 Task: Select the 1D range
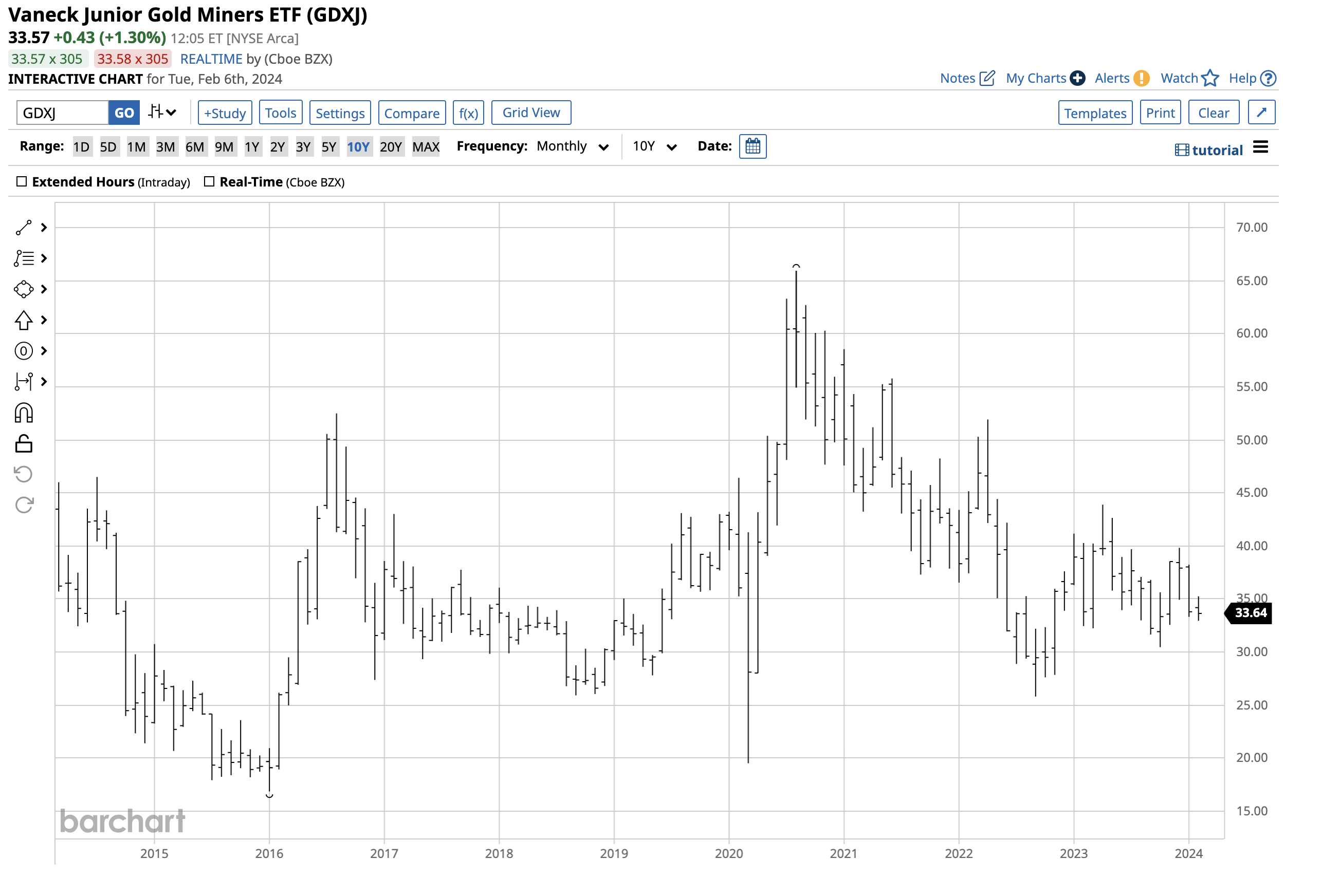[x=82, y=147]
